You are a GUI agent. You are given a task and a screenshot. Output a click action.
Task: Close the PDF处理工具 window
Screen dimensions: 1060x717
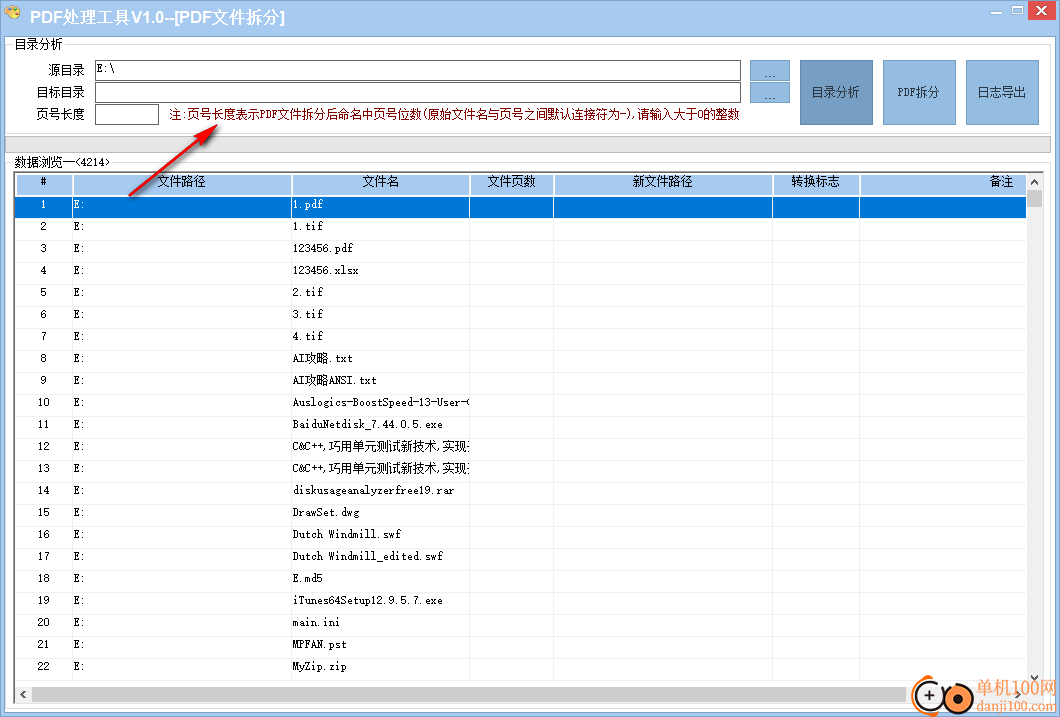pos(1044,10)
